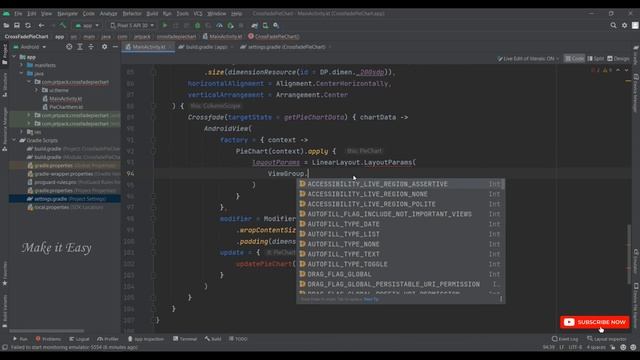Switch to the build.gradle (:app) tab
Screen dimensions: 640x360
pos(206,47)
